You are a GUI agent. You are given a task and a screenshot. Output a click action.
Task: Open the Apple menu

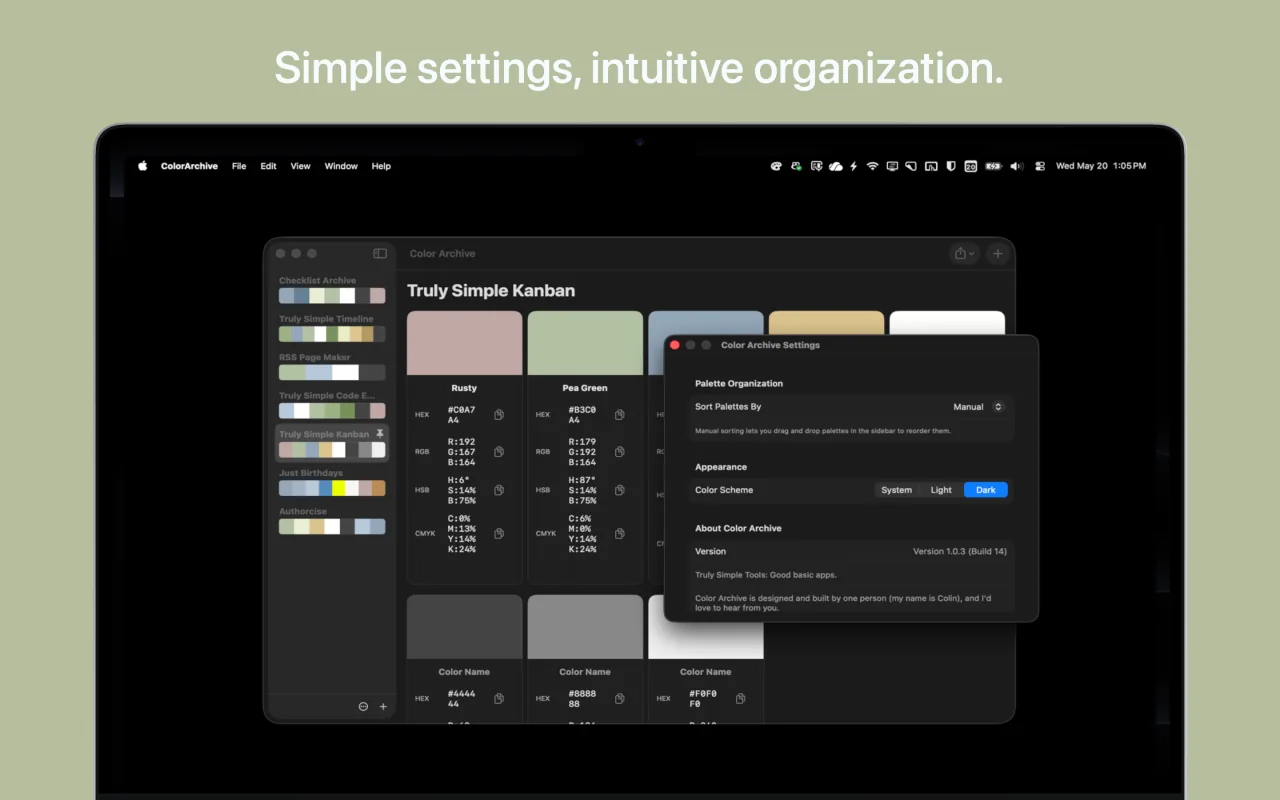click(142, 166)
